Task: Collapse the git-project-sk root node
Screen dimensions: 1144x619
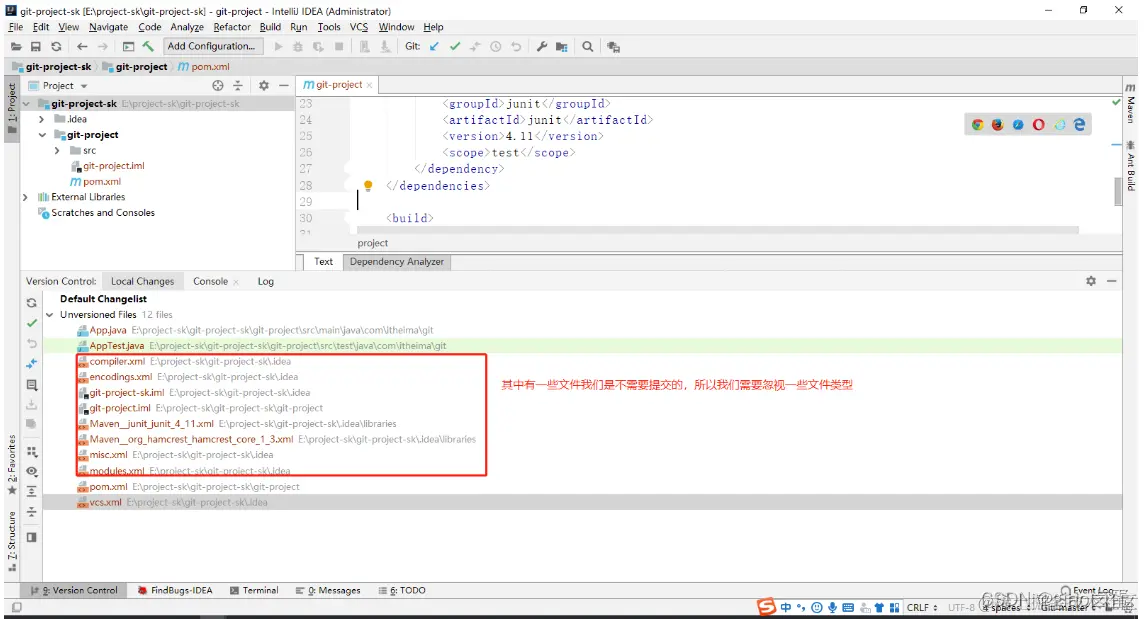Action: (x=27, y=104)
